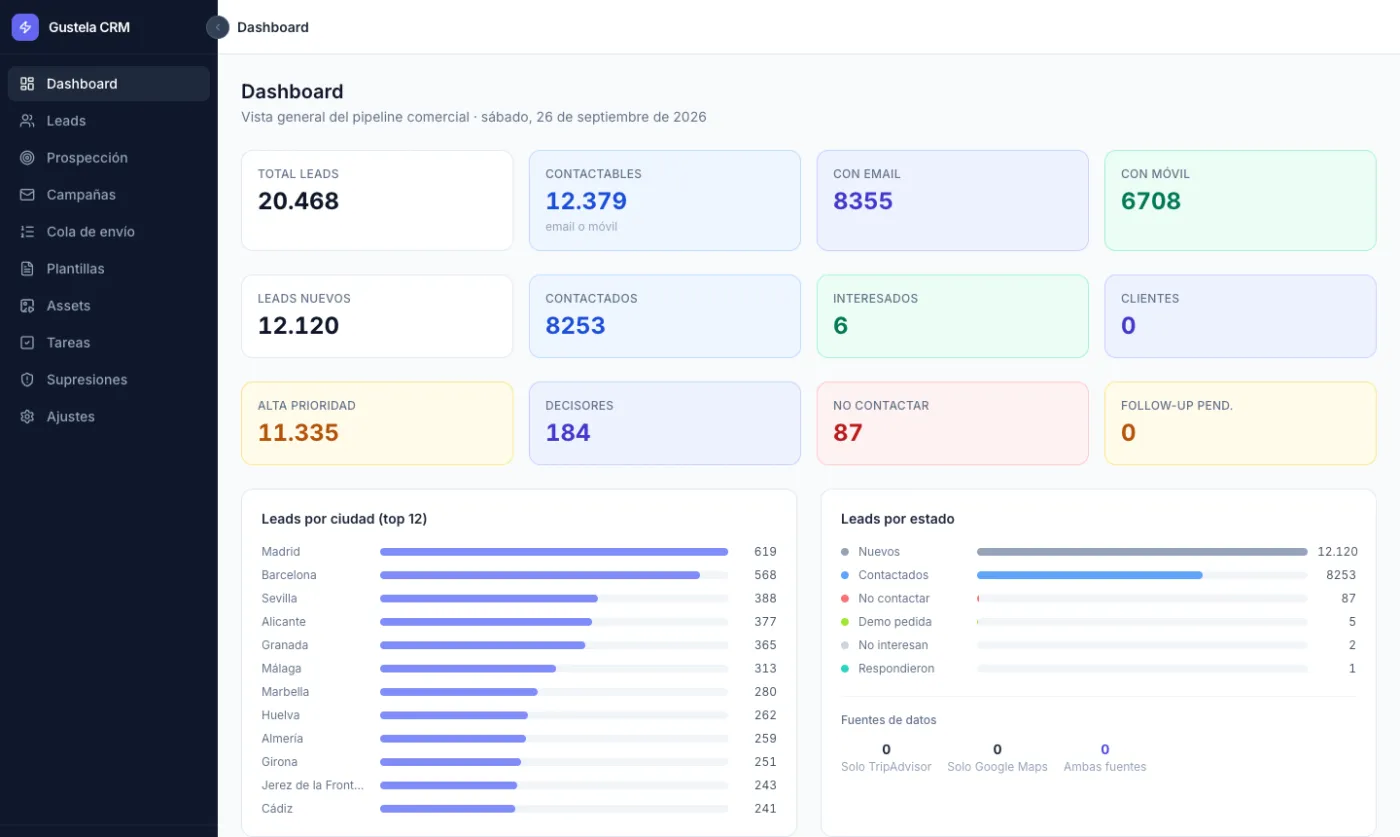Open the Clientes card
The height and width of the screenshot is (837, 1400).
point(1241,316)
